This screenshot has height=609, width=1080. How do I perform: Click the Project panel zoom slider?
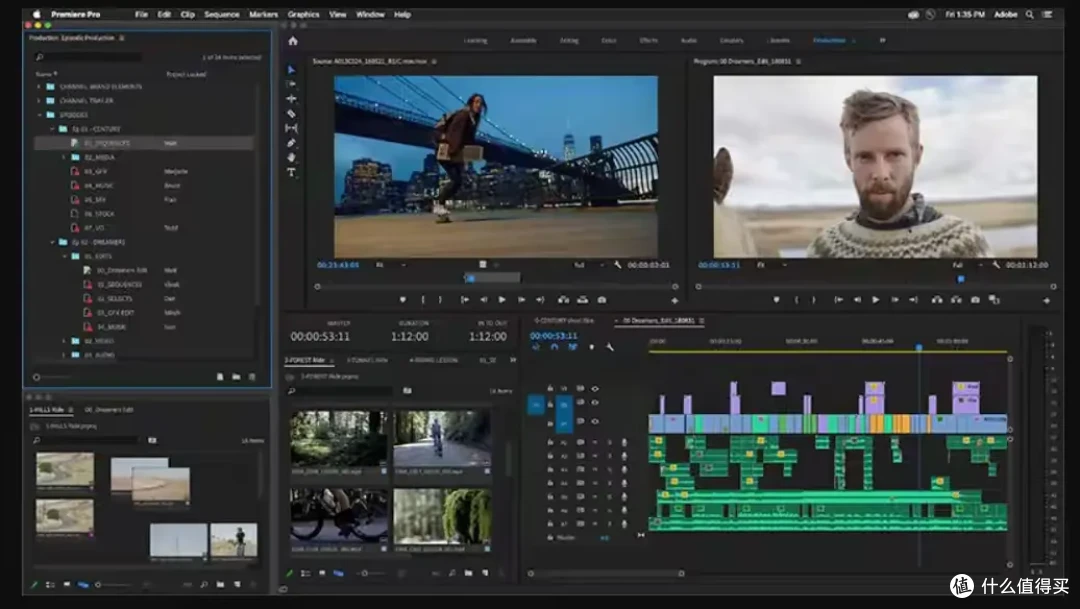[x=52, y=377]
